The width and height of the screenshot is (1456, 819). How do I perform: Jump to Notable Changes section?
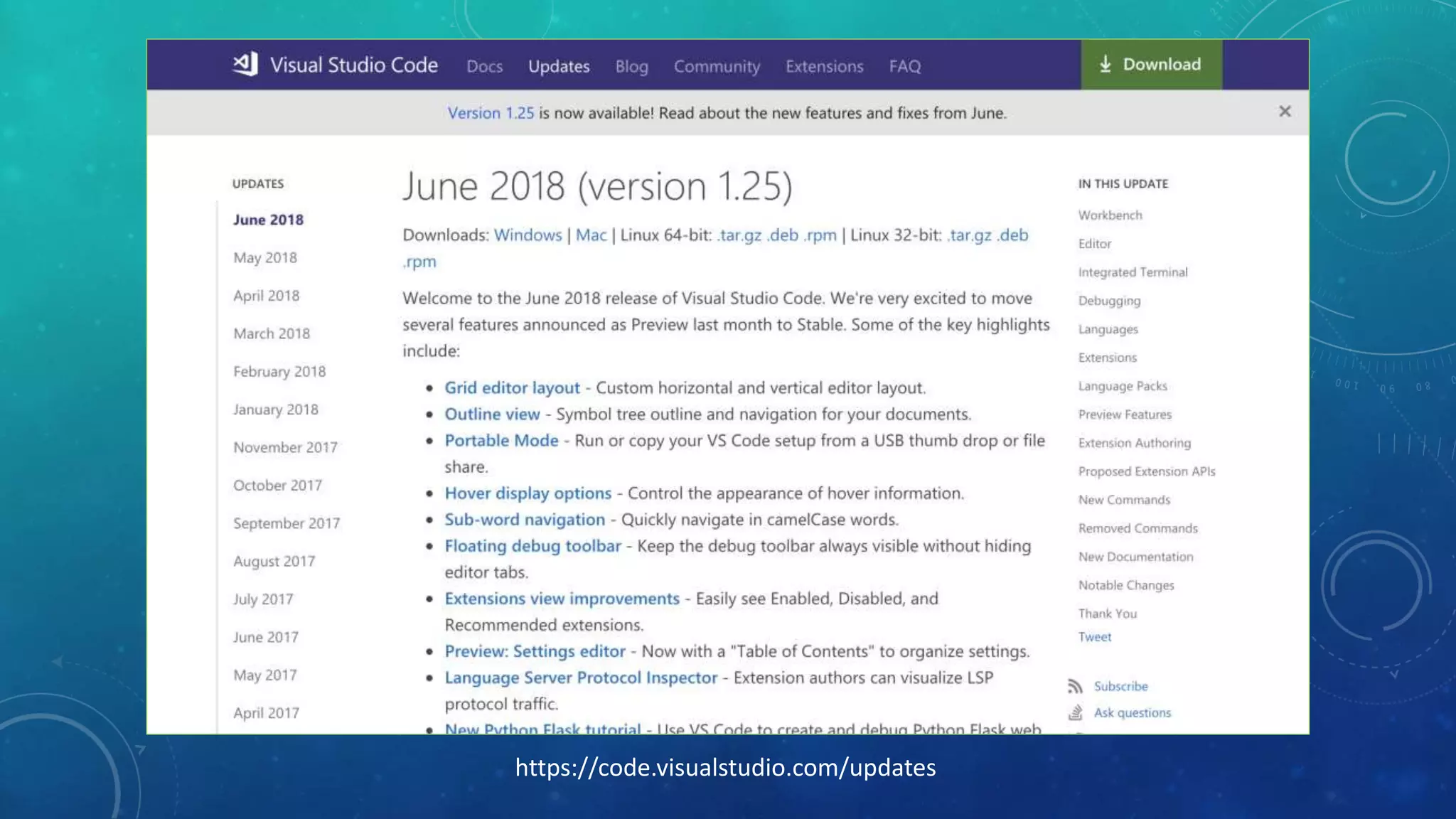[x=1126, y=585]
